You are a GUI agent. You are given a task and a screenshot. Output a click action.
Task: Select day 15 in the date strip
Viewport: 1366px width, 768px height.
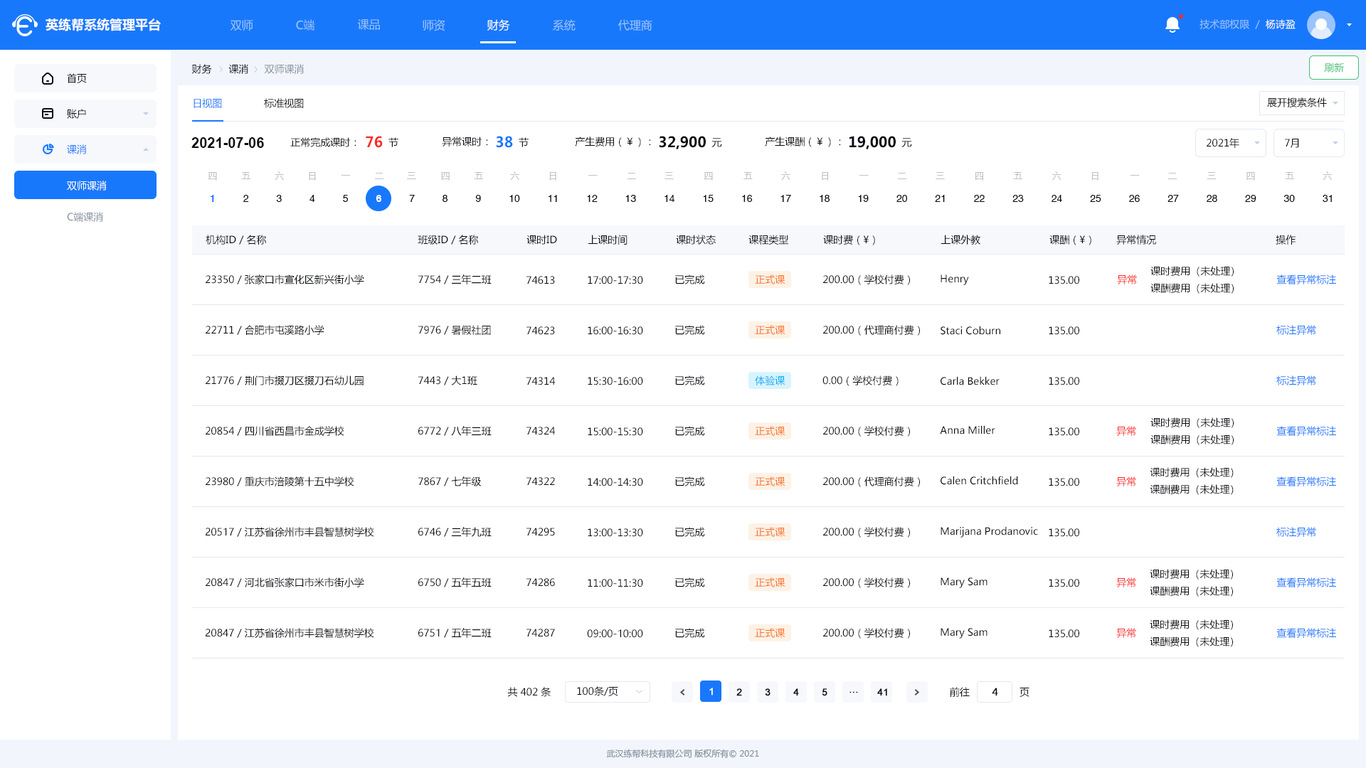tap(708, 199)
